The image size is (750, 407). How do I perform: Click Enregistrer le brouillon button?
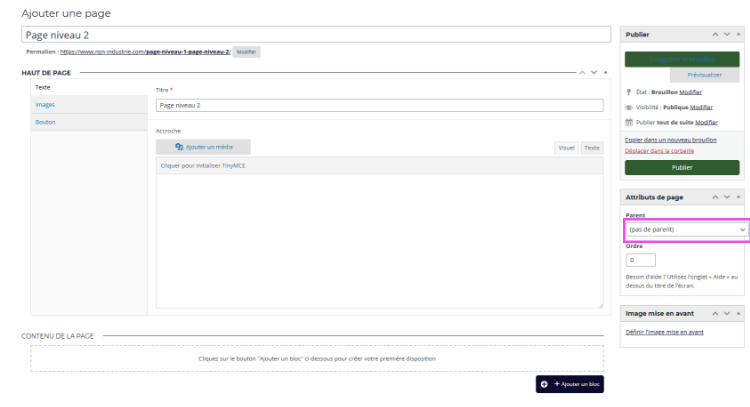point(682,59)
